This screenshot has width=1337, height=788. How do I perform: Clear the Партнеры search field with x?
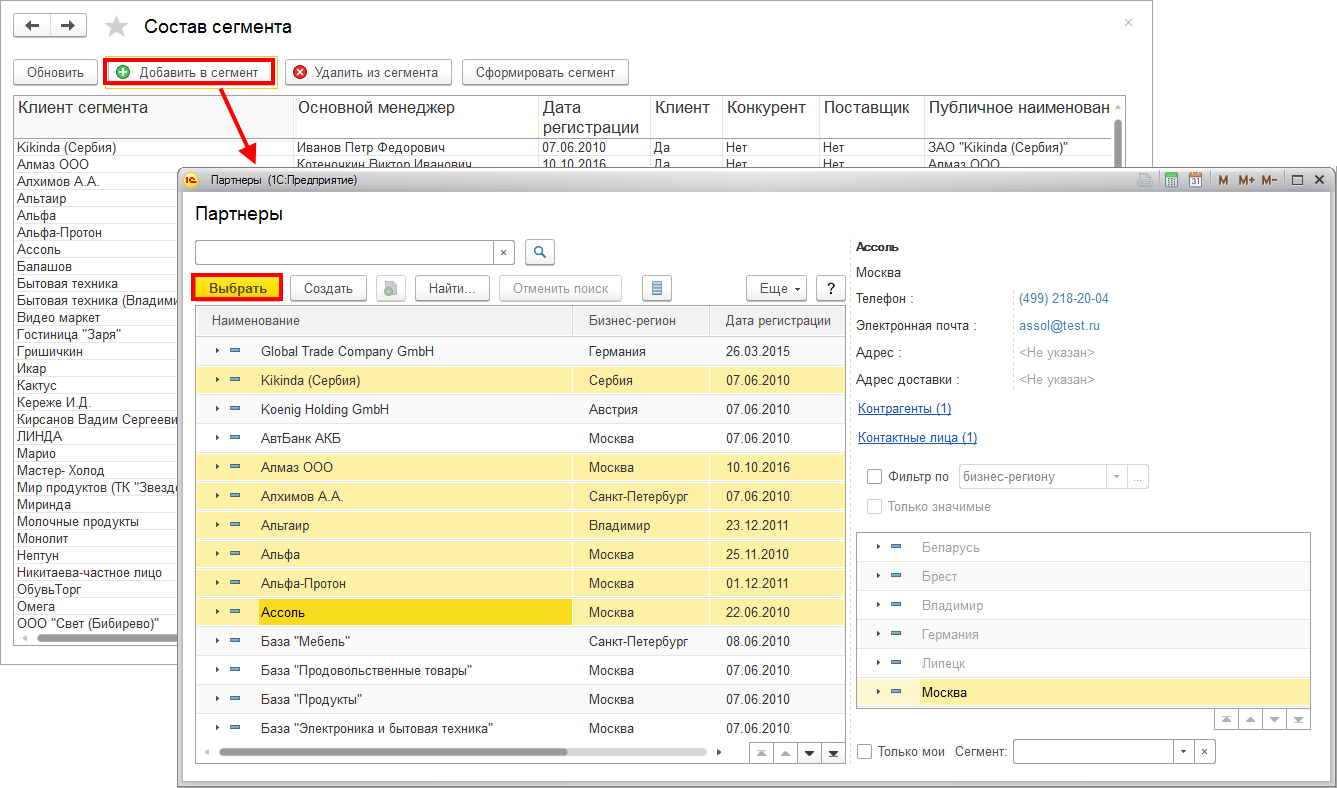pos(505,252)
